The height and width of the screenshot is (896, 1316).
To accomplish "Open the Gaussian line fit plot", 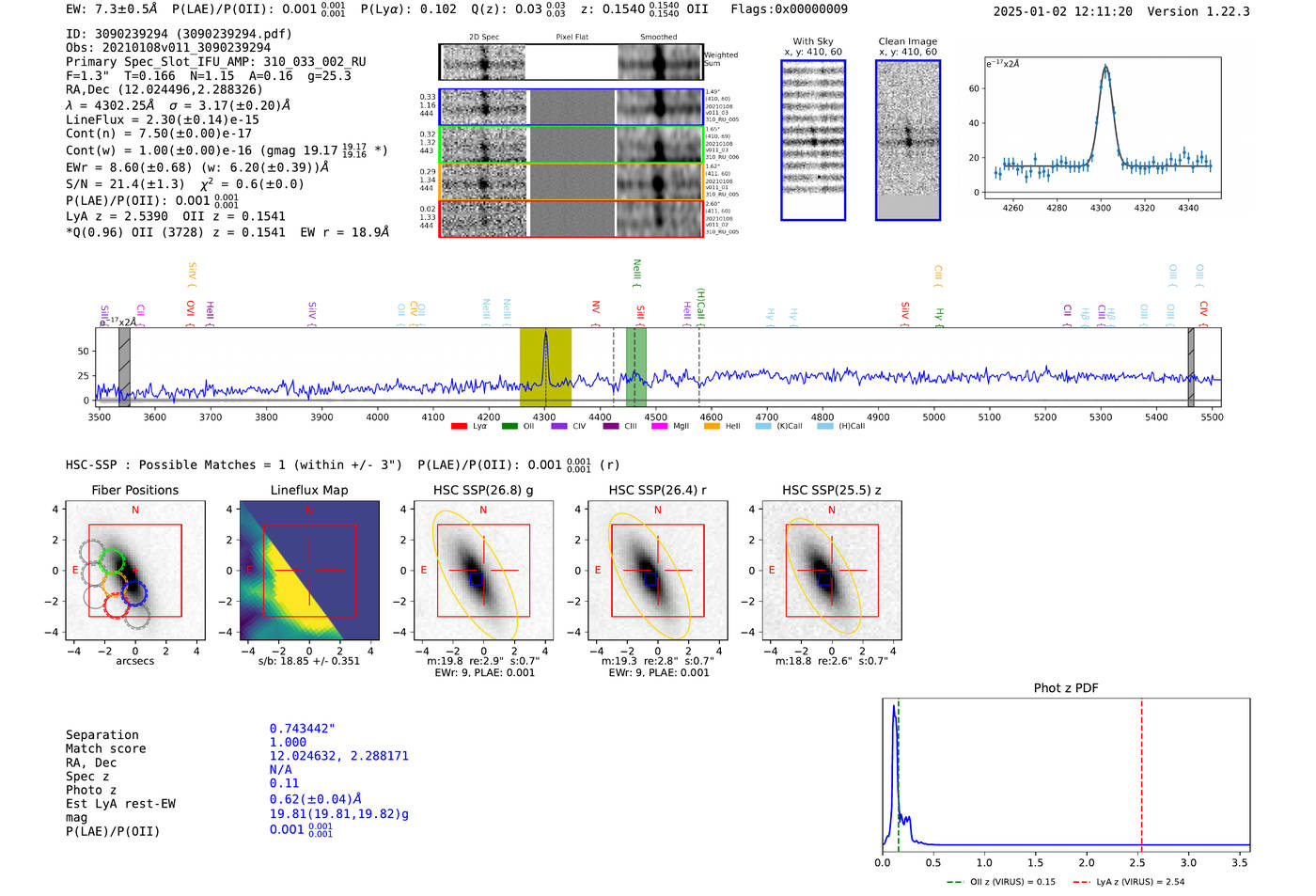I will (x=1103, y=128).
